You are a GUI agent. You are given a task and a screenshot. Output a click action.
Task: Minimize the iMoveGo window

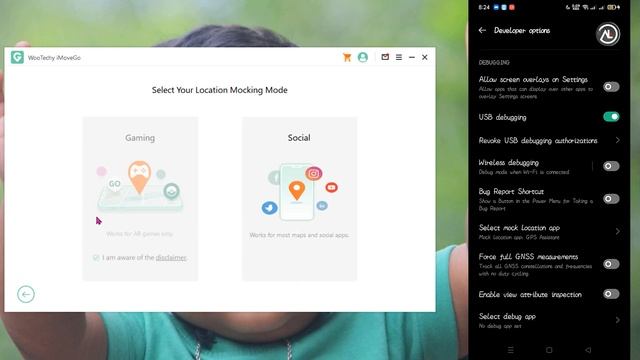pyautogui.click(x=412, y=58)
